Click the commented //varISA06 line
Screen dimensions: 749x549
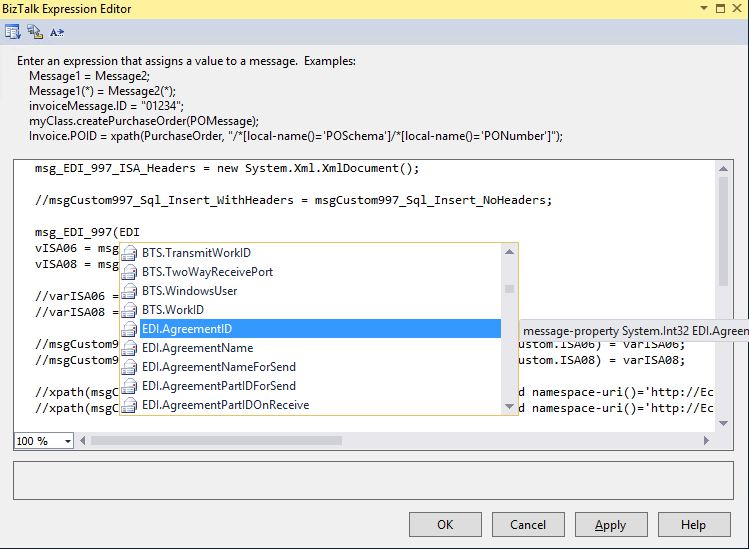(x=76, y=296)
